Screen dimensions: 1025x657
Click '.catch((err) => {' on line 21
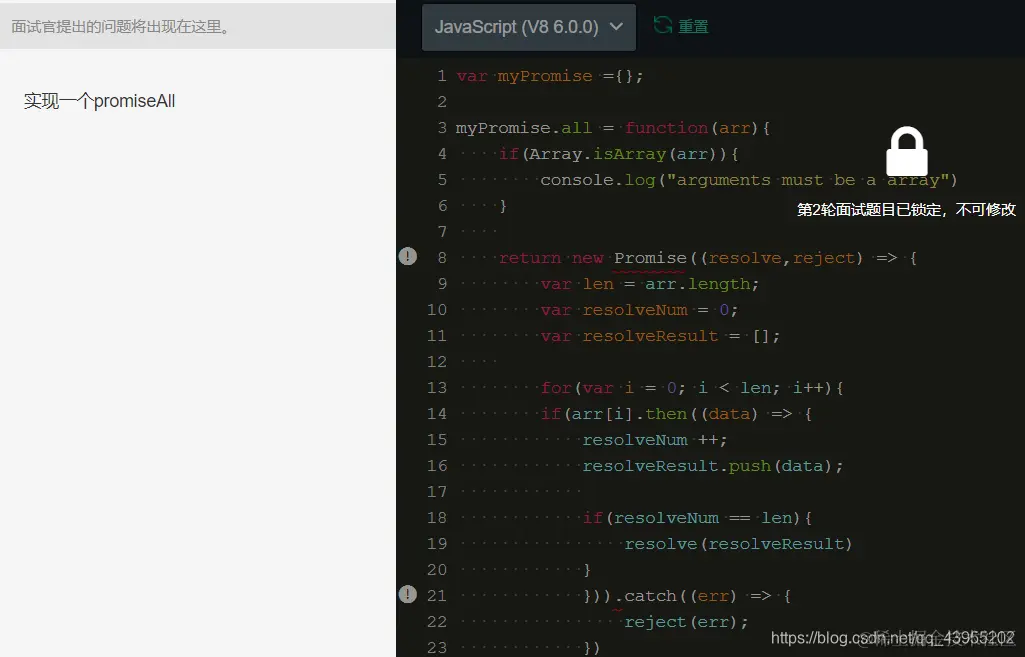pyautogui.click(x=702, y=596)
